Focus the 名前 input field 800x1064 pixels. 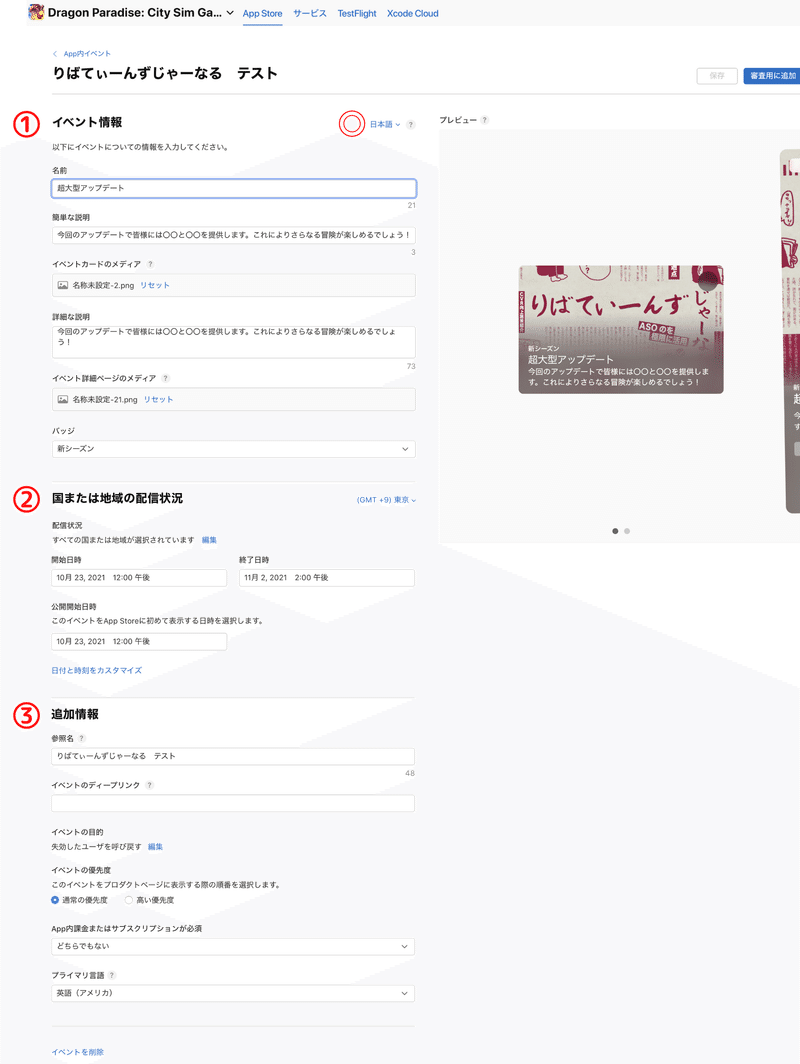pyautogui.click(x=233, y=188)
